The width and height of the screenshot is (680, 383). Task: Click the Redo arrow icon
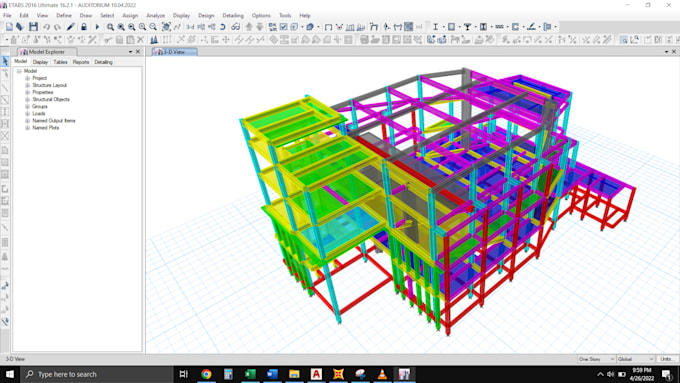pos(57,27)
